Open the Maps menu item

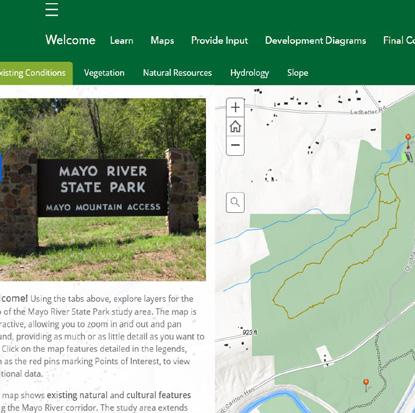click(x=162, y=41)
